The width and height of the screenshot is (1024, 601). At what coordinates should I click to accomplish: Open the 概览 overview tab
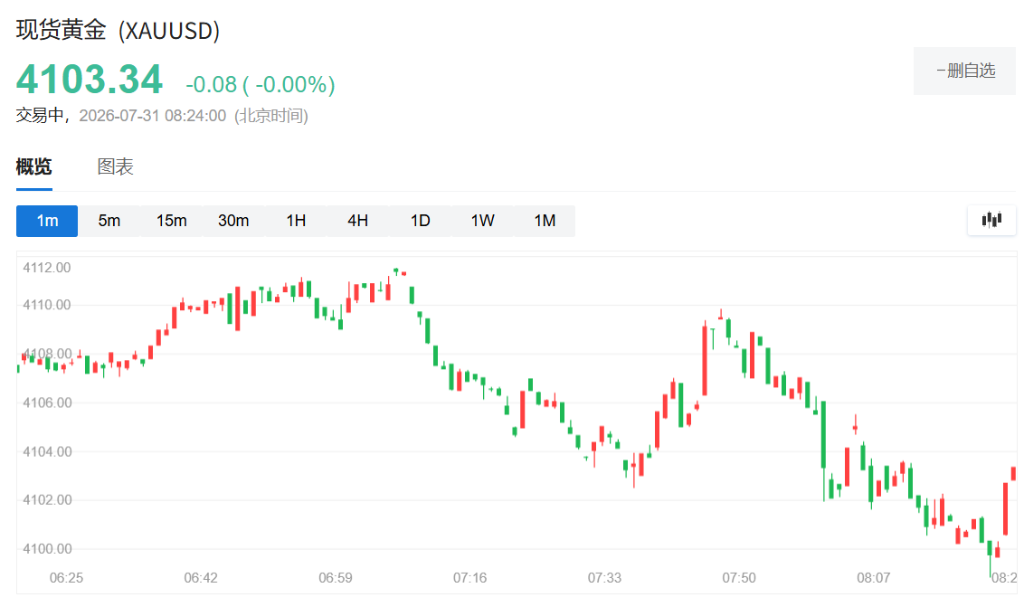34,167
